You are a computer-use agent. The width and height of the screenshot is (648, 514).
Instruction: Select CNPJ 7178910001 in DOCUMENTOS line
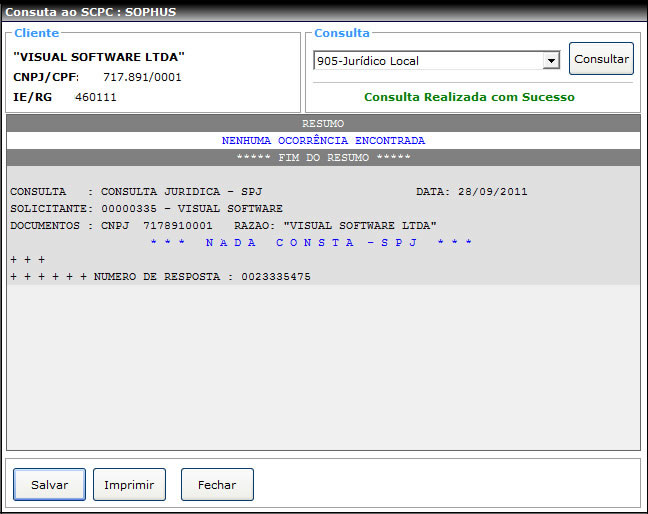click(x=157, y=226)
